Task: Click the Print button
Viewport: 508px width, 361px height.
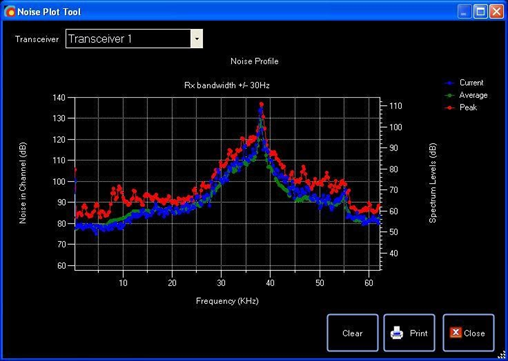Action: click(x=409, y=333)
